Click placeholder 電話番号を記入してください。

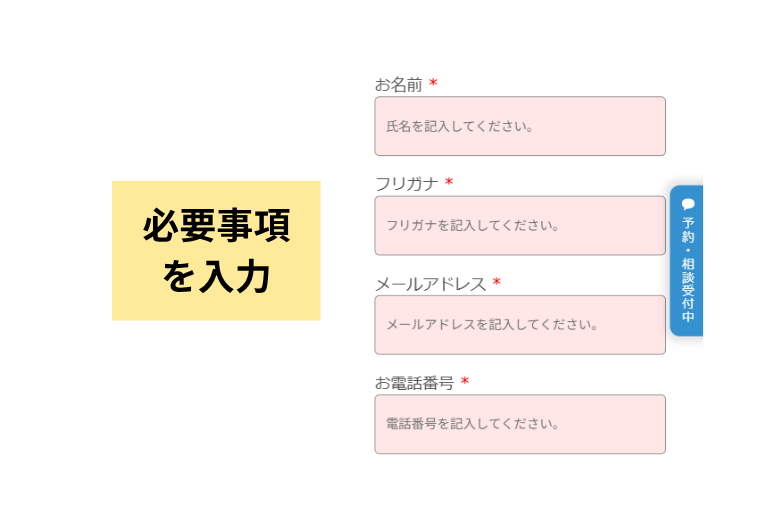[473, 424]
